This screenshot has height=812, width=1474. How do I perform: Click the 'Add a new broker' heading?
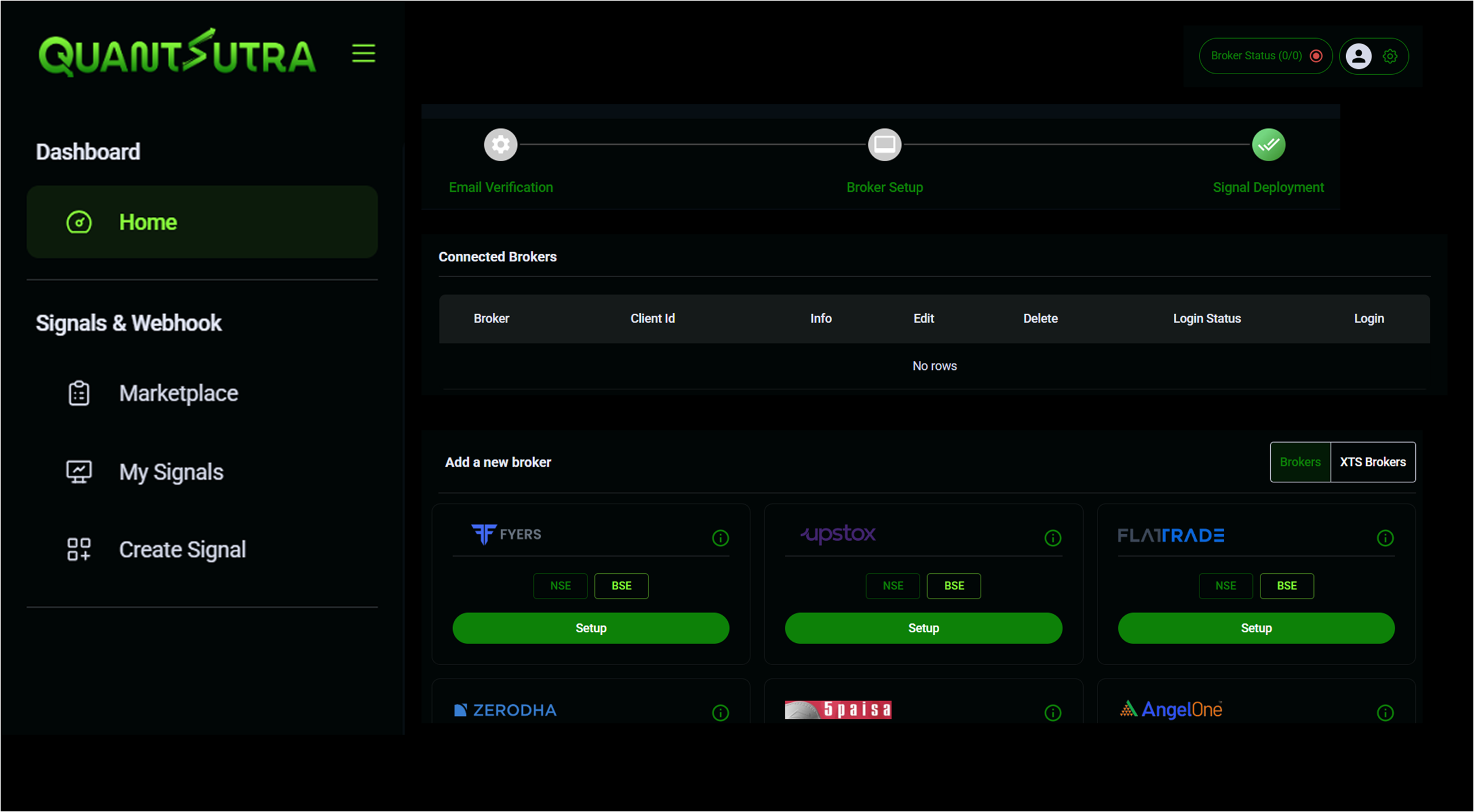pyautogui.click(x=497, y=462)
